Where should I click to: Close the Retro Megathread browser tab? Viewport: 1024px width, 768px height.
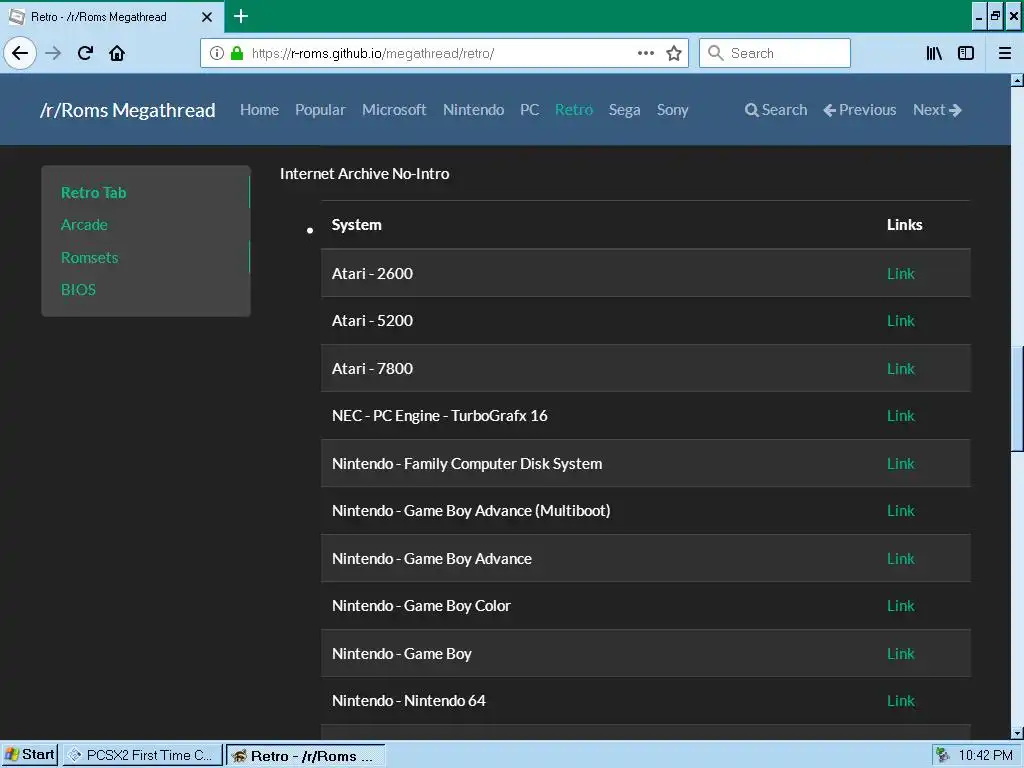[206, 17]
